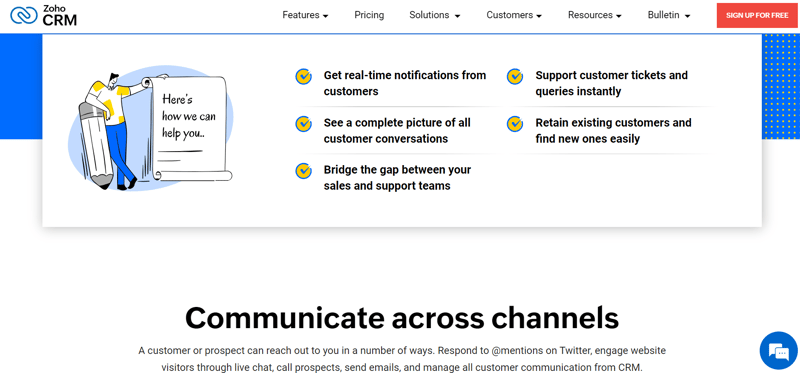
Task: Open the Bulletin dropdown
Action: [669, 15]
